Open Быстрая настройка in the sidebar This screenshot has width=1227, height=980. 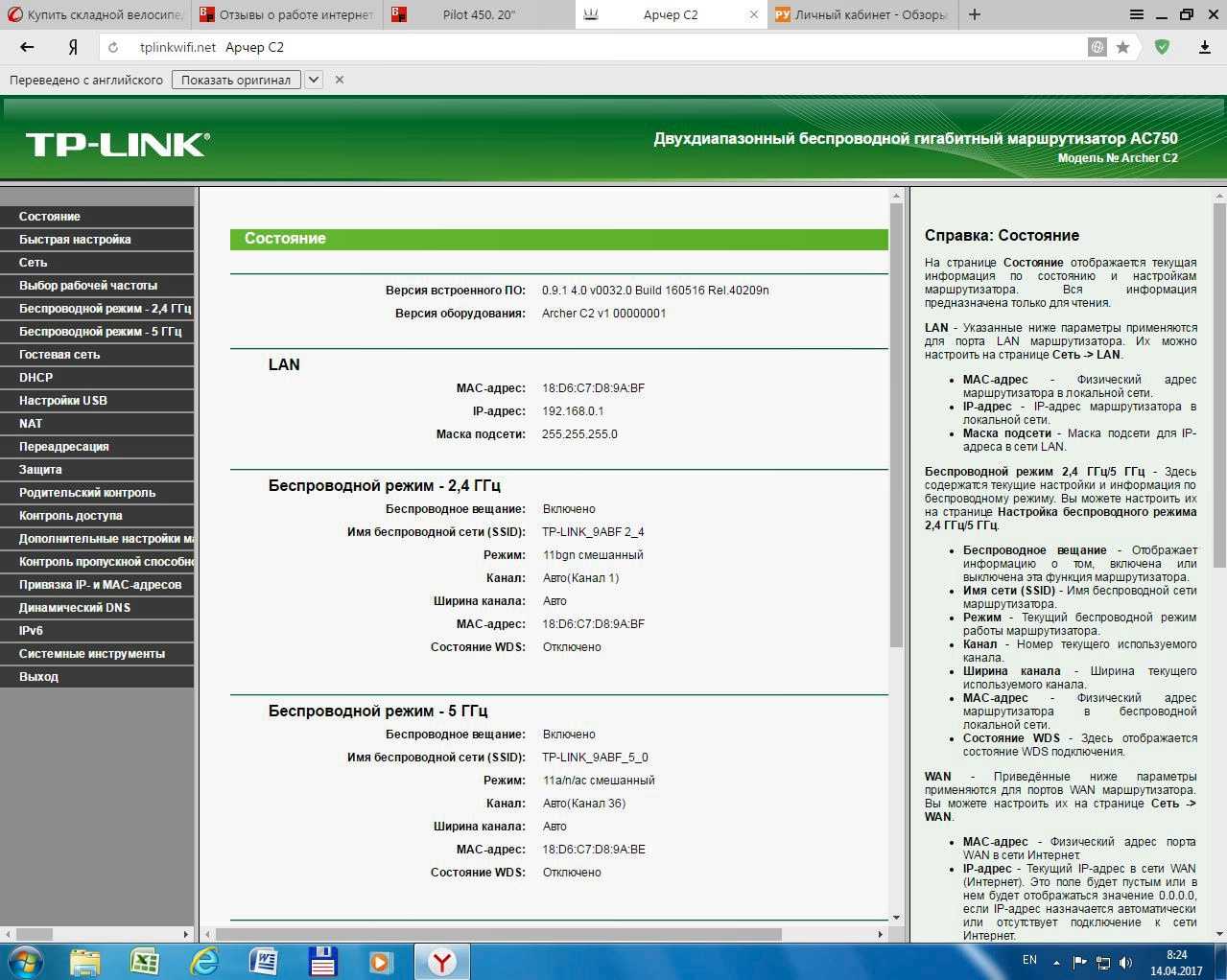(97, 240)
